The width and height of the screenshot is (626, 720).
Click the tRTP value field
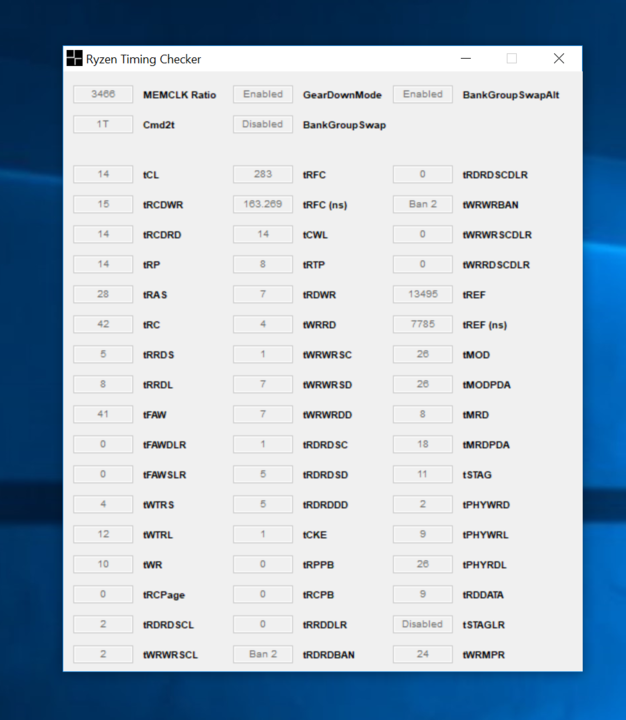(263, 264)
